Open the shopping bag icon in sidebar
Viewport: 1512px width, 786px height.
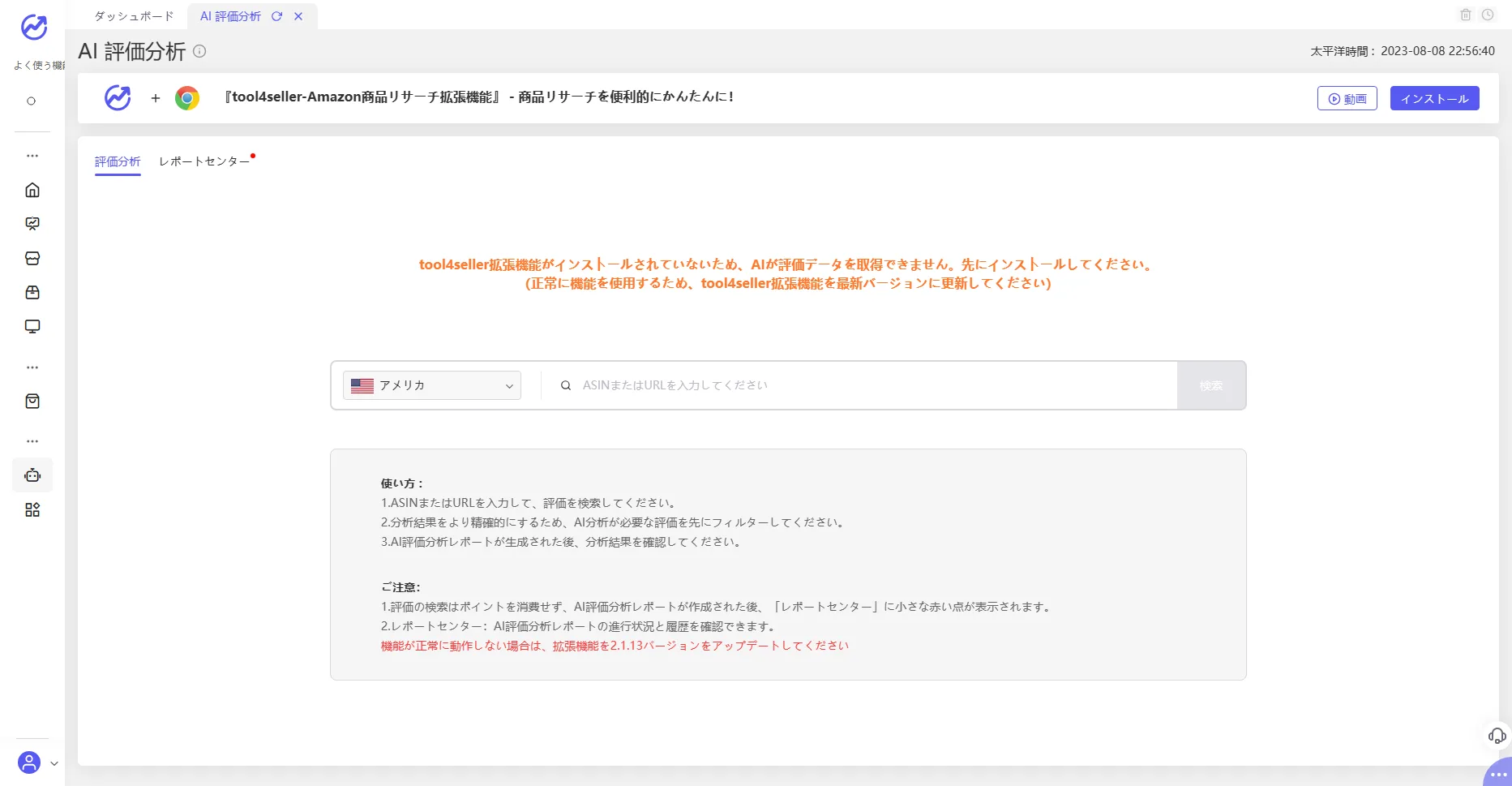tap(32, 401)
